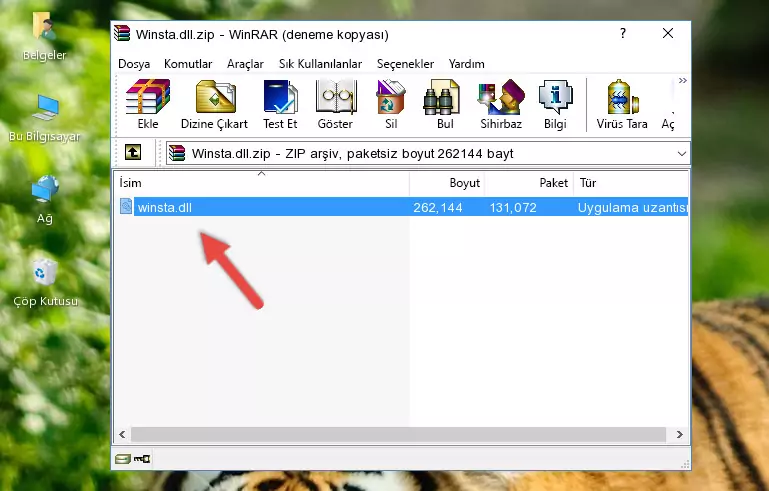Click the key password icon in status bar
Image resolution: width=769 pixels, height=491 pixels.
pyautogui.click(x=142, y=459)
